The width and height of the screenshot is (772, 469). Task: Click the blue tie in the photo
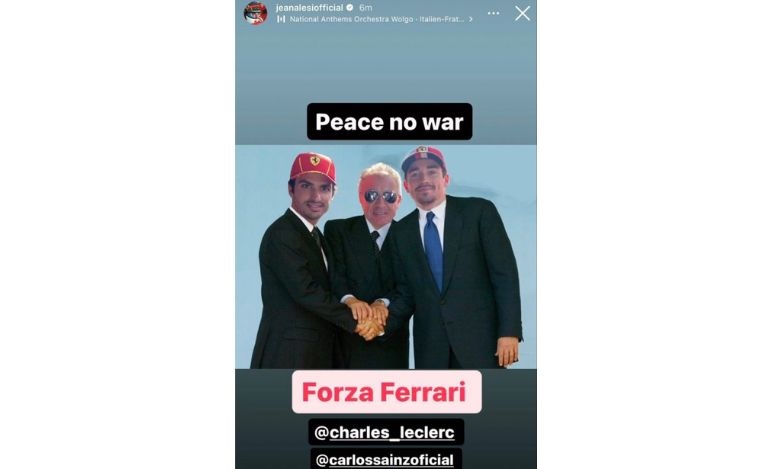click(x=433, y=250)
